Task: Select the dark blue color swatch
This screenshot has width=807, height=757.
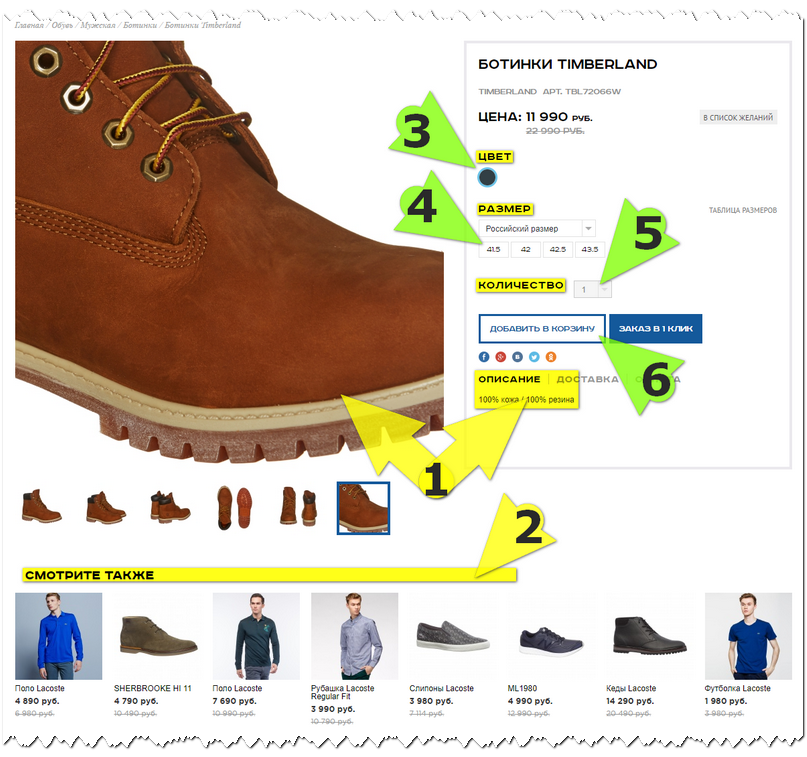Action: 487,177
